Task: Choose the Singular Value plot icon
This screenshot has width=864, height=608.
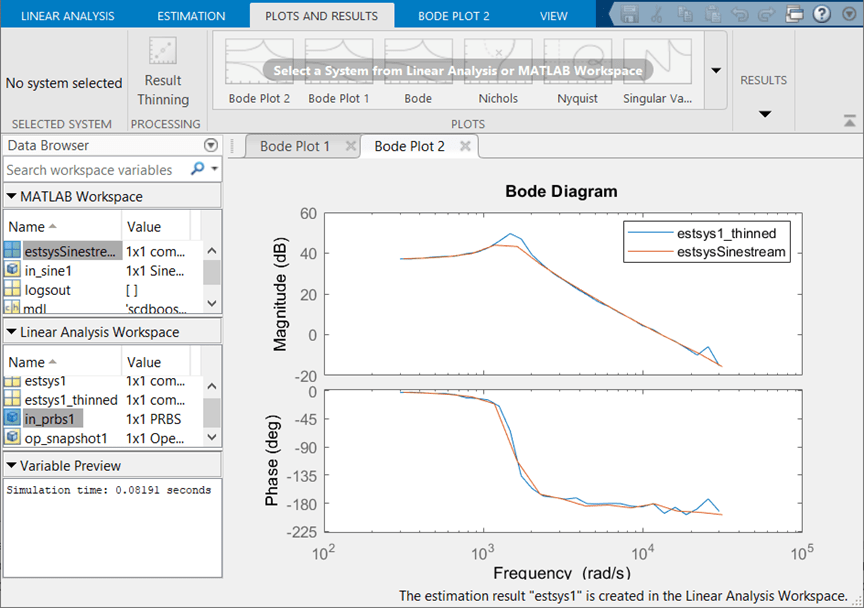Action: coord(657,61)
